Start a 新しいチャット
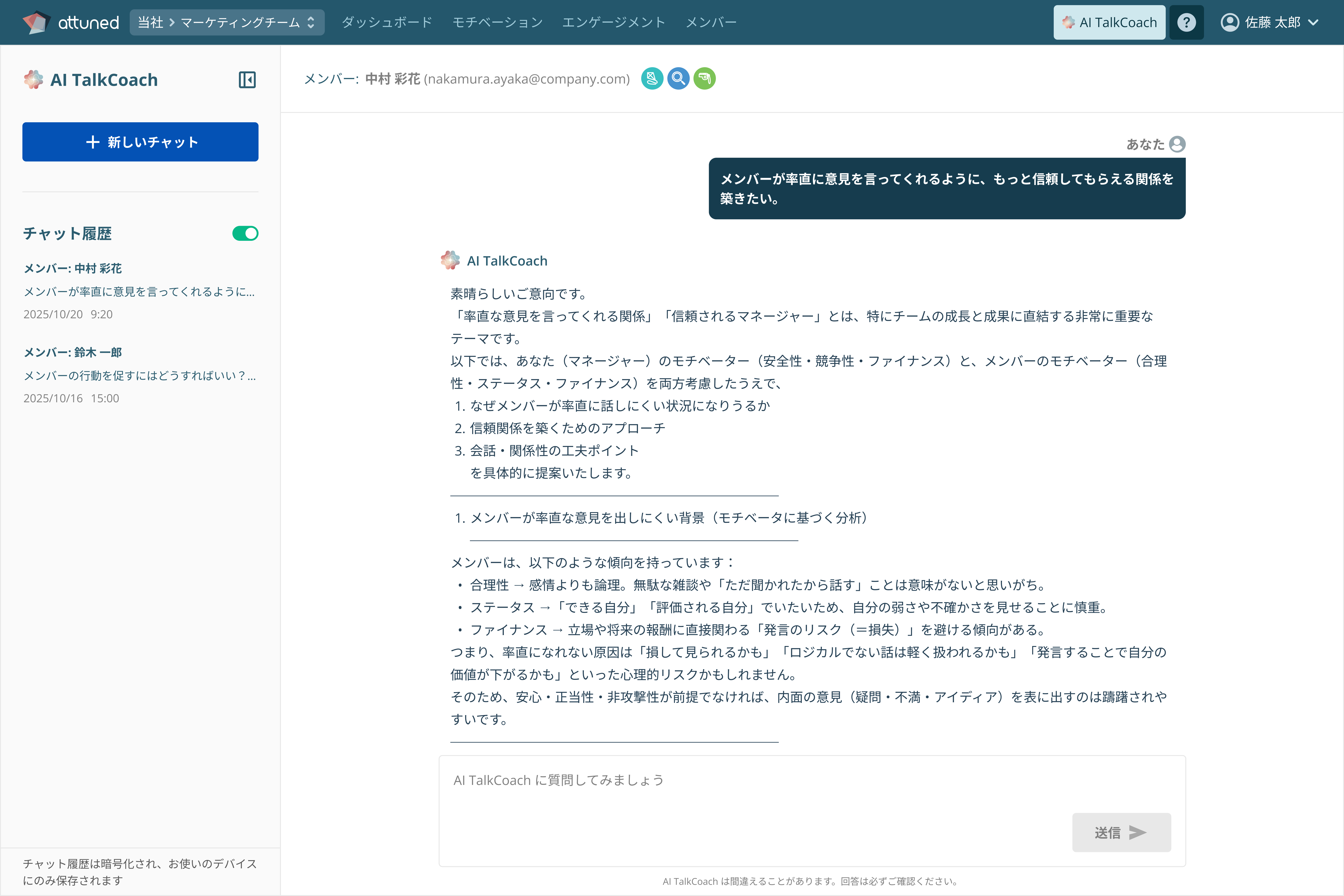 click(140, 142)
